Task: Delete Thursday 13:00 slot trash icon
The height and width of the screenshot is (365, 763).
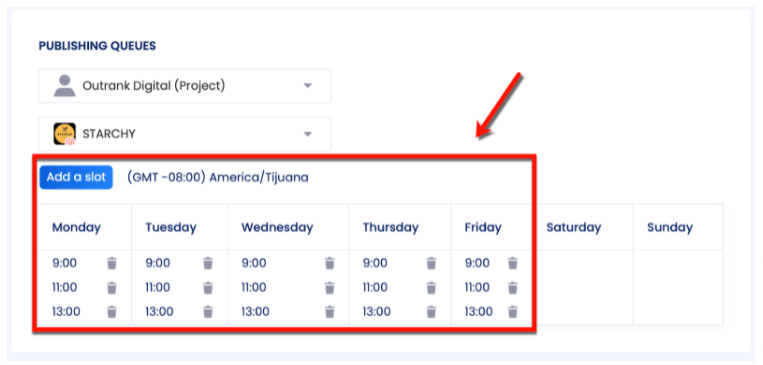Action: 431,311
